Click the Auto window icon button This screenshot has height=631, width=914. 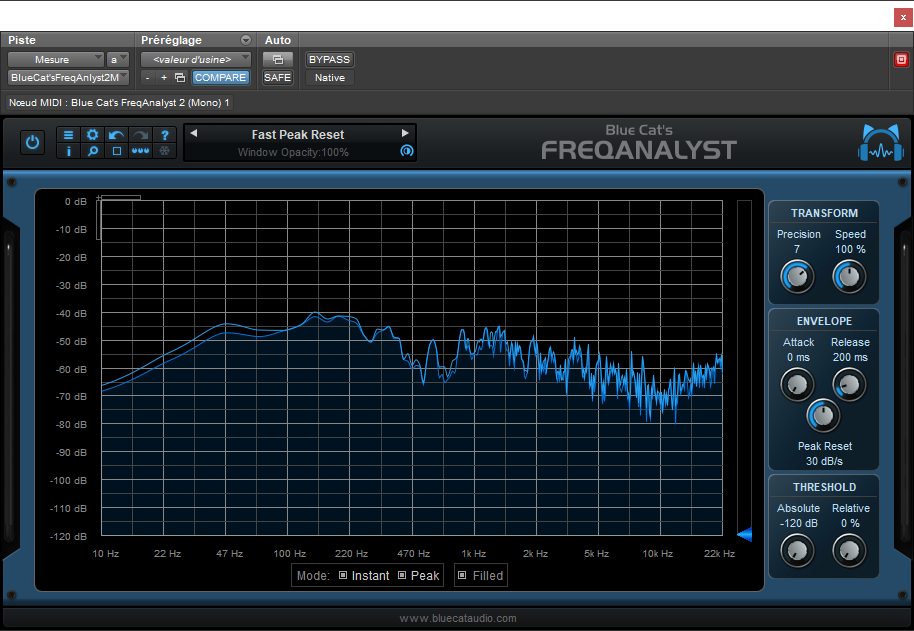(x=277, y=59)
